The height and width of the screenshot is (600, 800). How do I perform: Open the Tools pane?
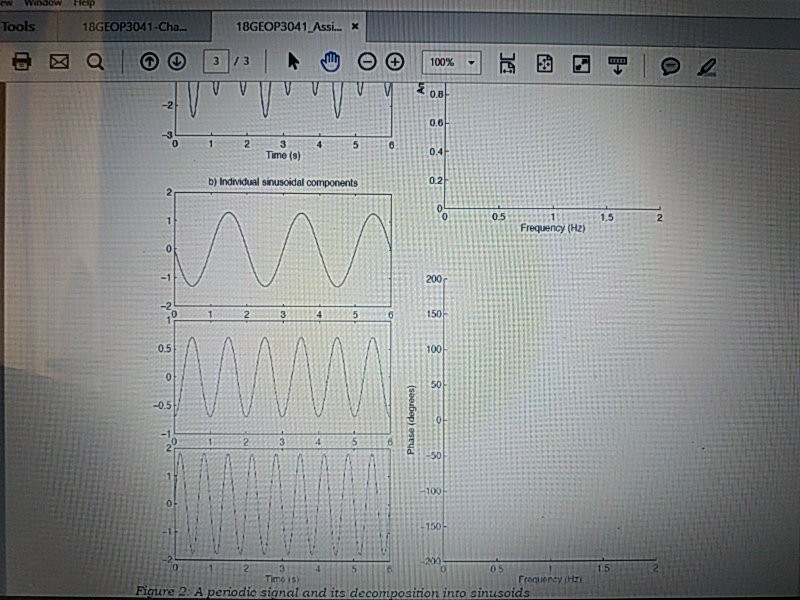pyautogui.click(x=20, y=27)
